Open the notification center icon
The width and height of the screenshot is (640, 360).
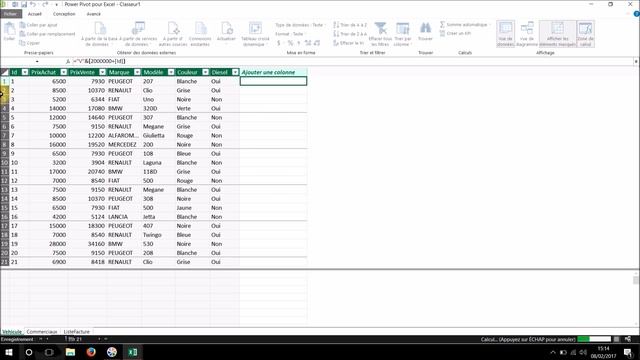pyautogui.click(x=628, y=352)
